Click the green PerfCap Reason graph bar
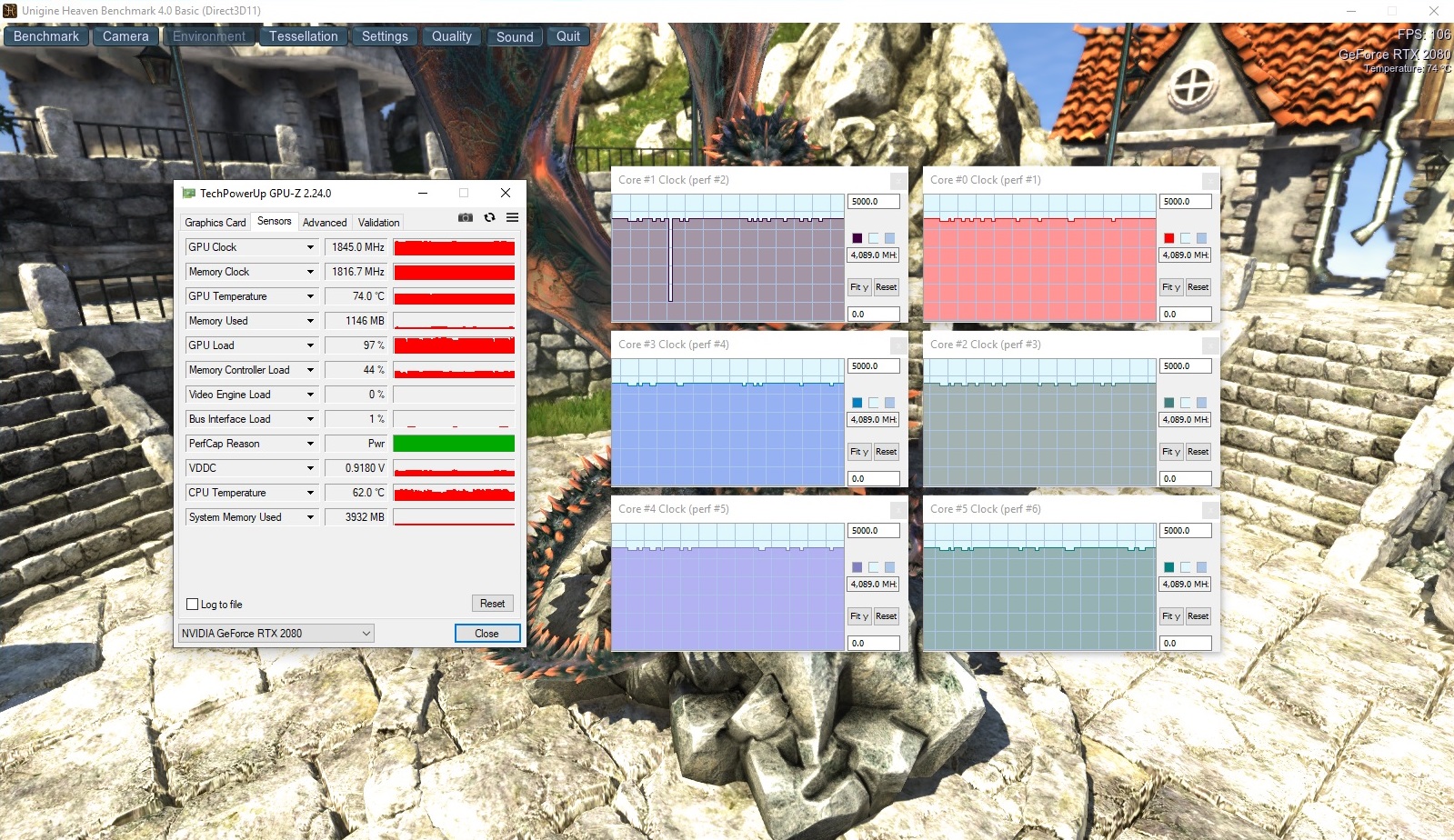This screenshot has width=1454, height=840. click(454, 444)
